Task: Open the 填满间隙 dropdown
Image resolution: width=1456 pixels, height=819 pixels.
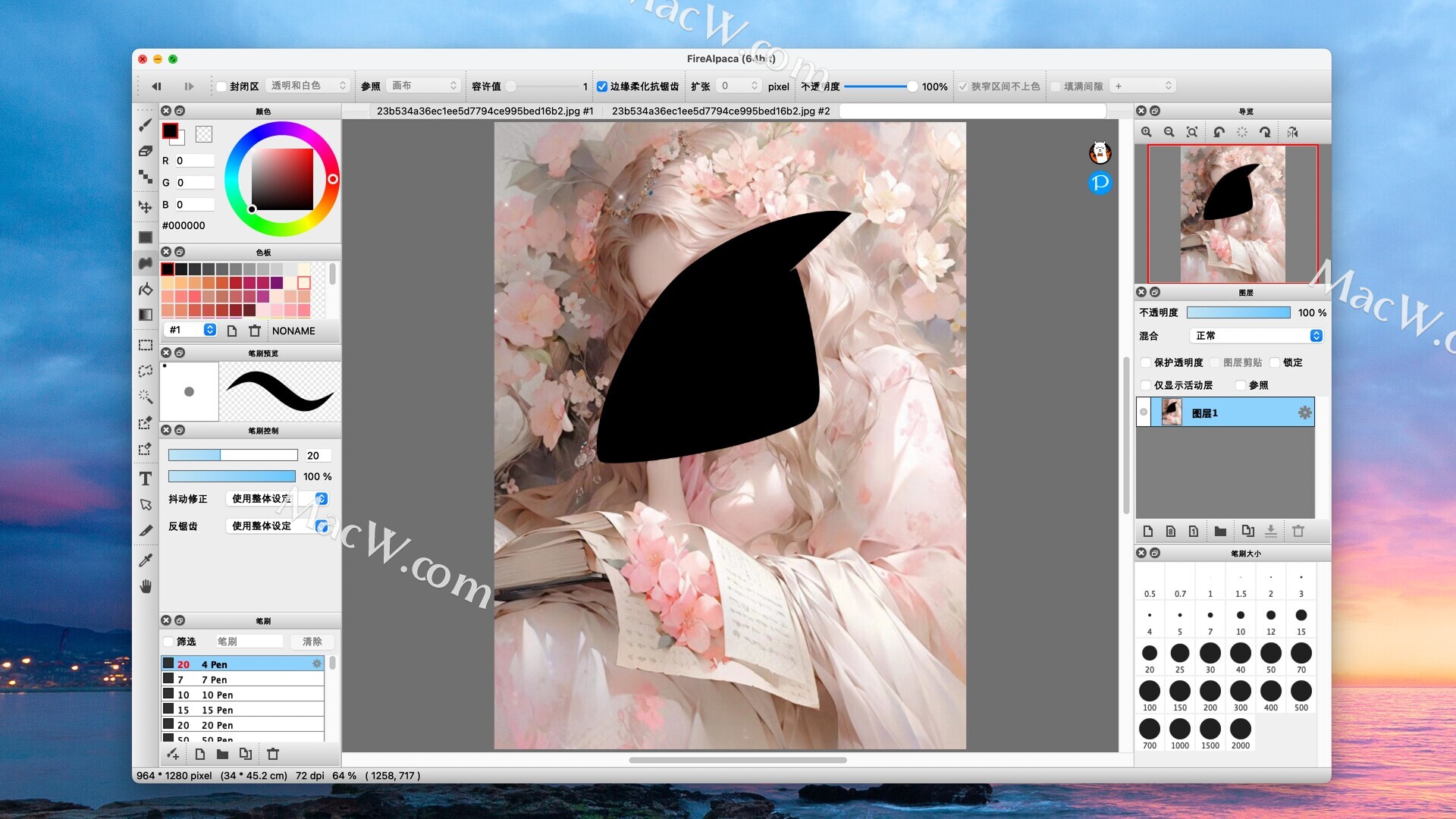Action: point(1144,86)
